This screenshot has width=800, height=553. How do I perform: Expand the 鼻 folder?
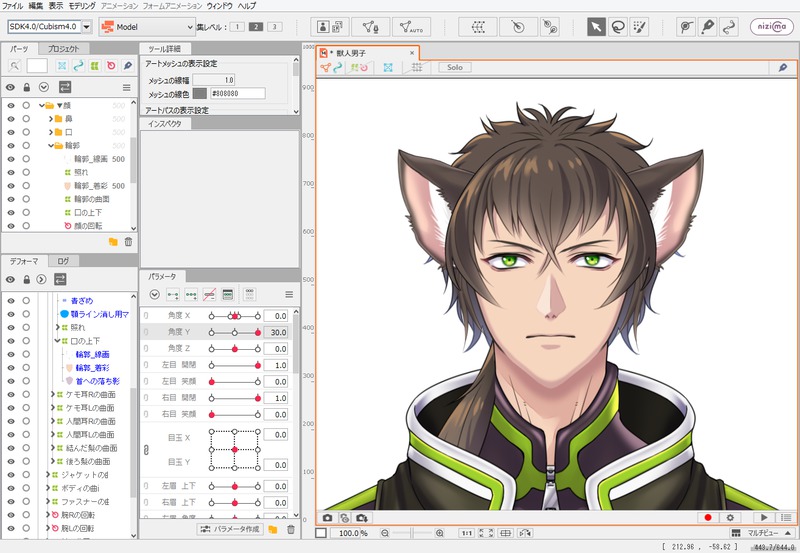coord(51,118)
